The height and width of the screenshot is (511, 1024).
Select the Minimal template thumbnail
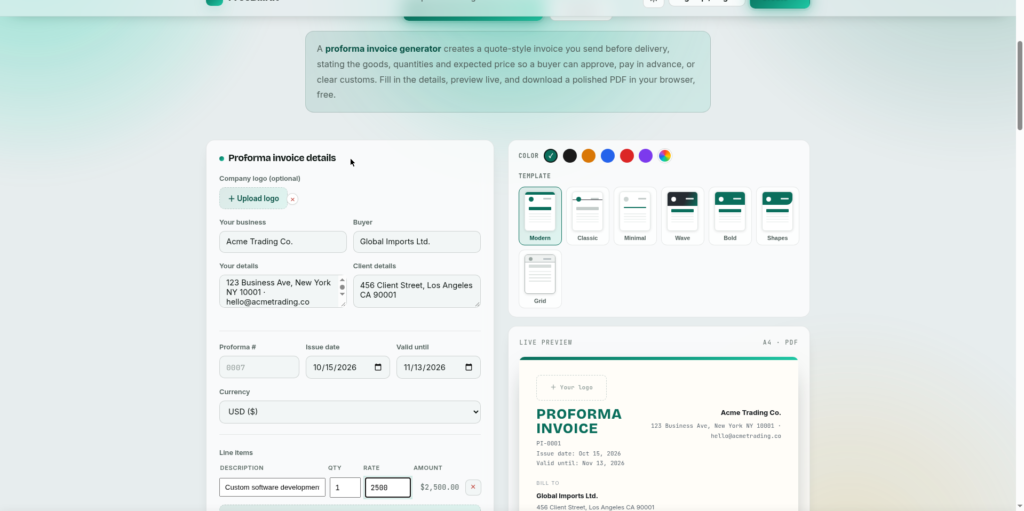coord(635,216)
